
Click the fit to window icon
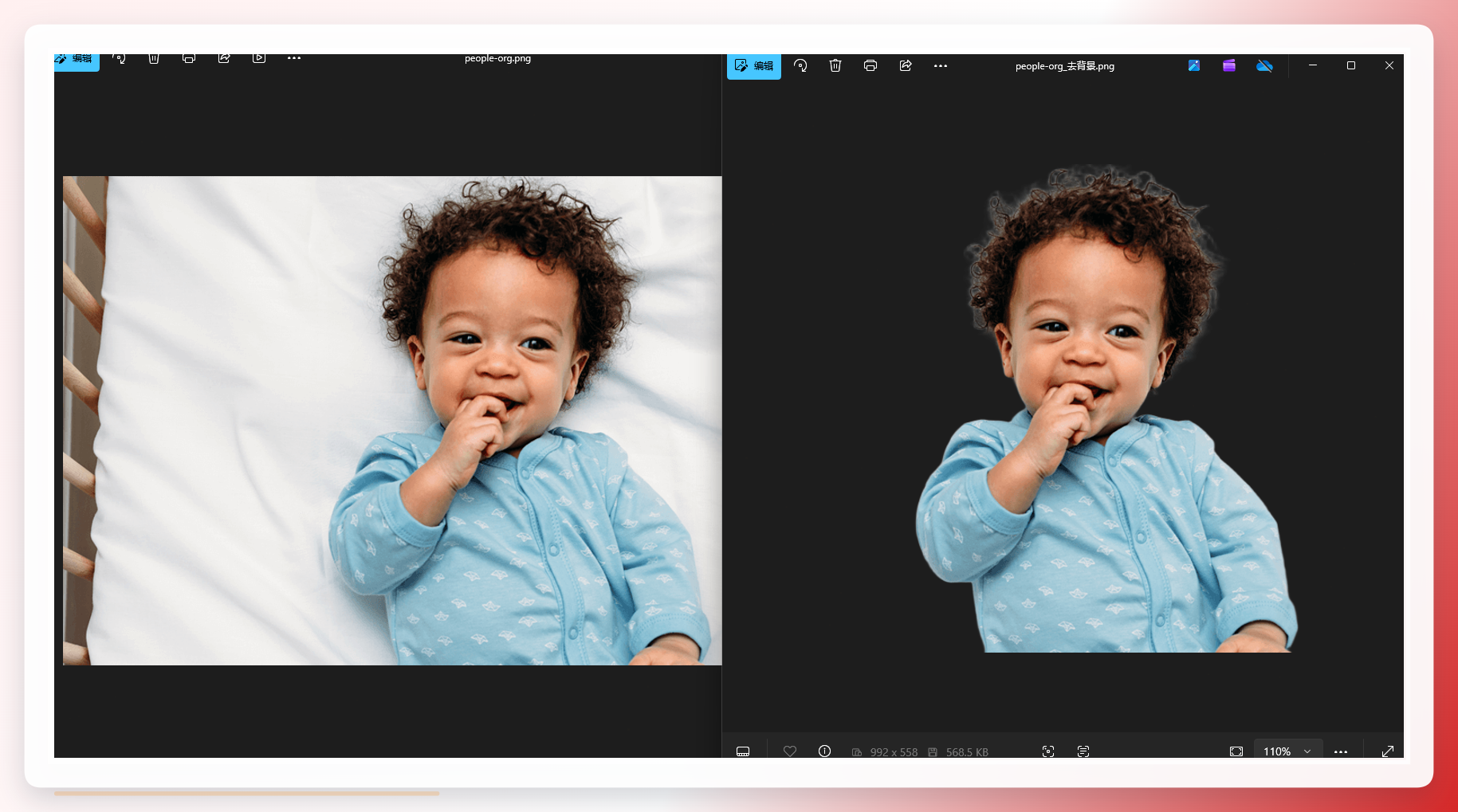[1236, 751]
